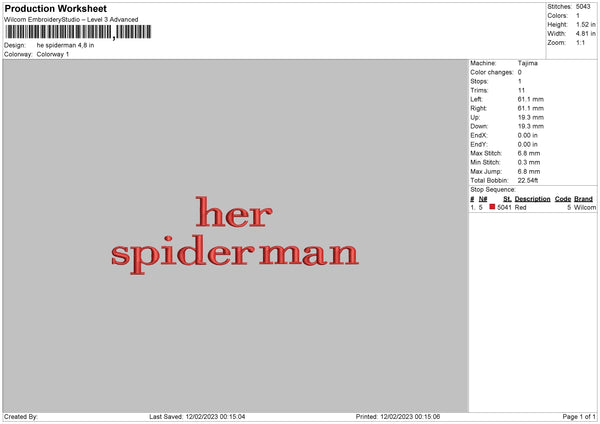Click the barcode at the top

click(78, 32)
